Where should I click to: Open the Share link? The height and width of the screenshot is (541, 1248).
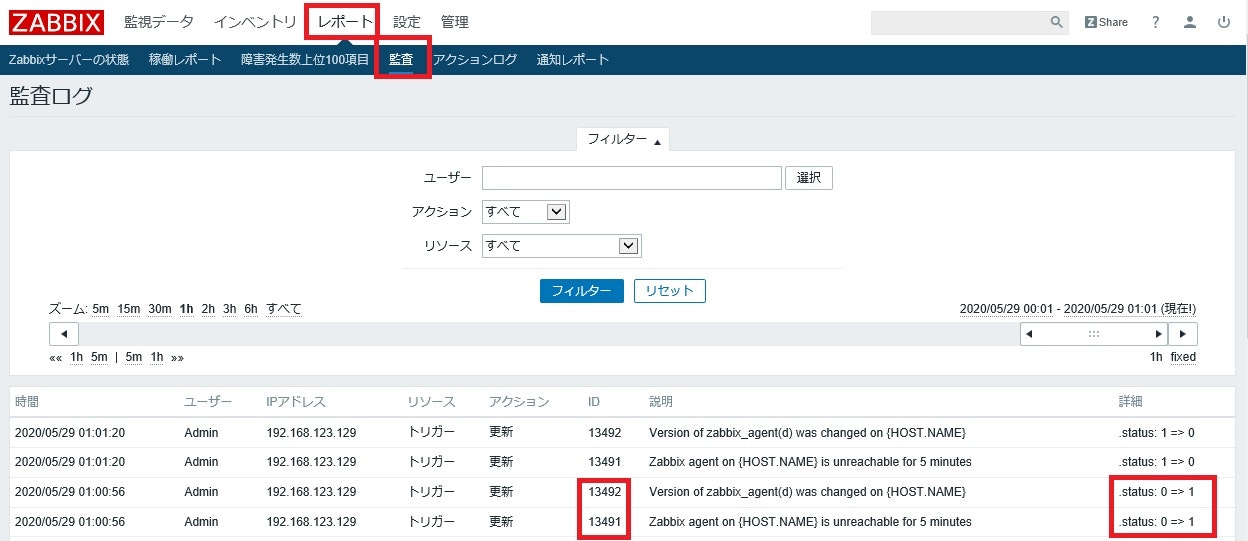1106,22
